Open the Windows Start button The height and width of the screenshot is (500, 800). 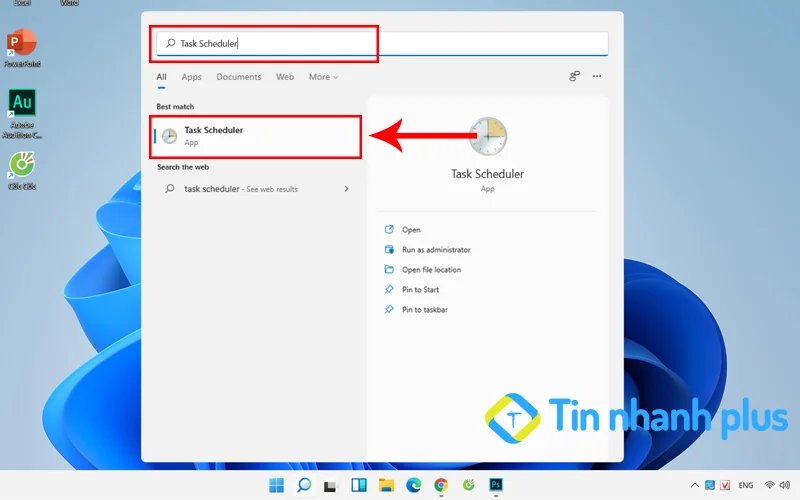pos(277,485)
